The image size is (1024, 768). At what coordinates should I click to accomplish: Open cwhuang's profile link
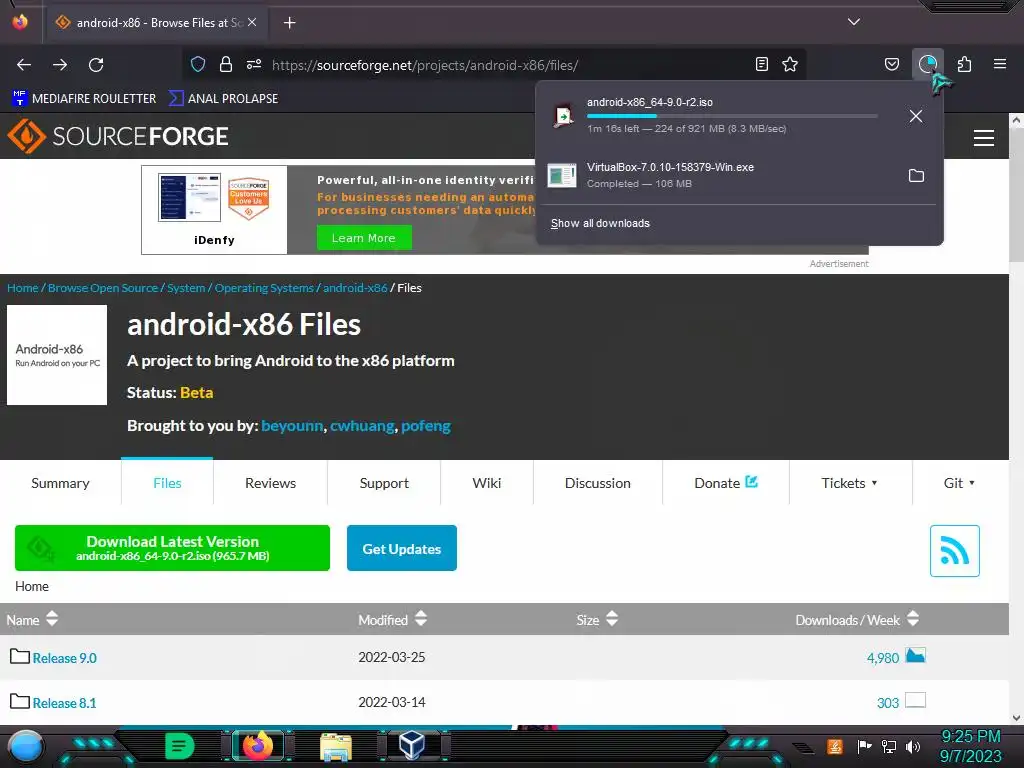point(362,426)
